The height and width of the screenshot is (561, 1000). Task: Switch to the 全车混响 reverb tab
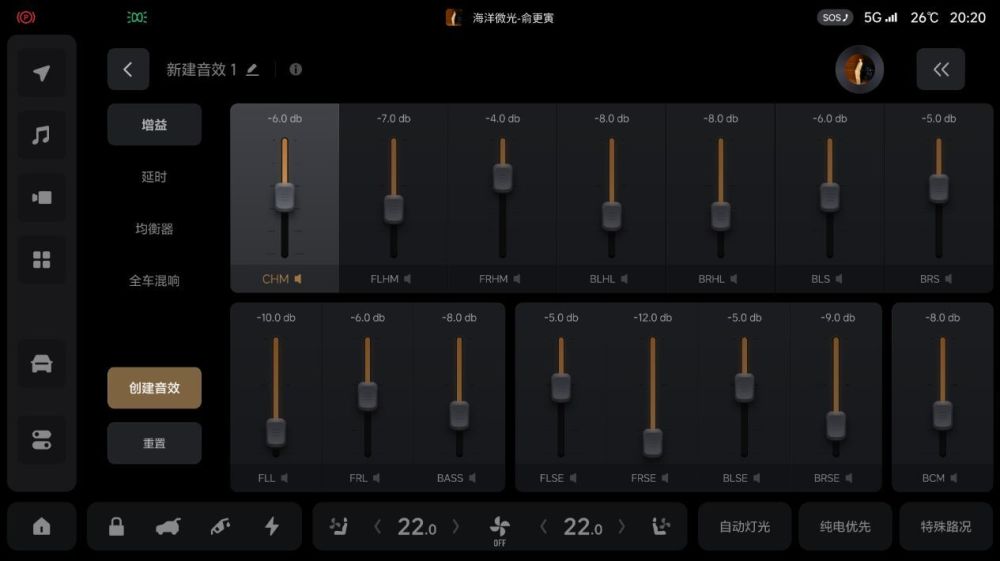[x=154, y=281]
